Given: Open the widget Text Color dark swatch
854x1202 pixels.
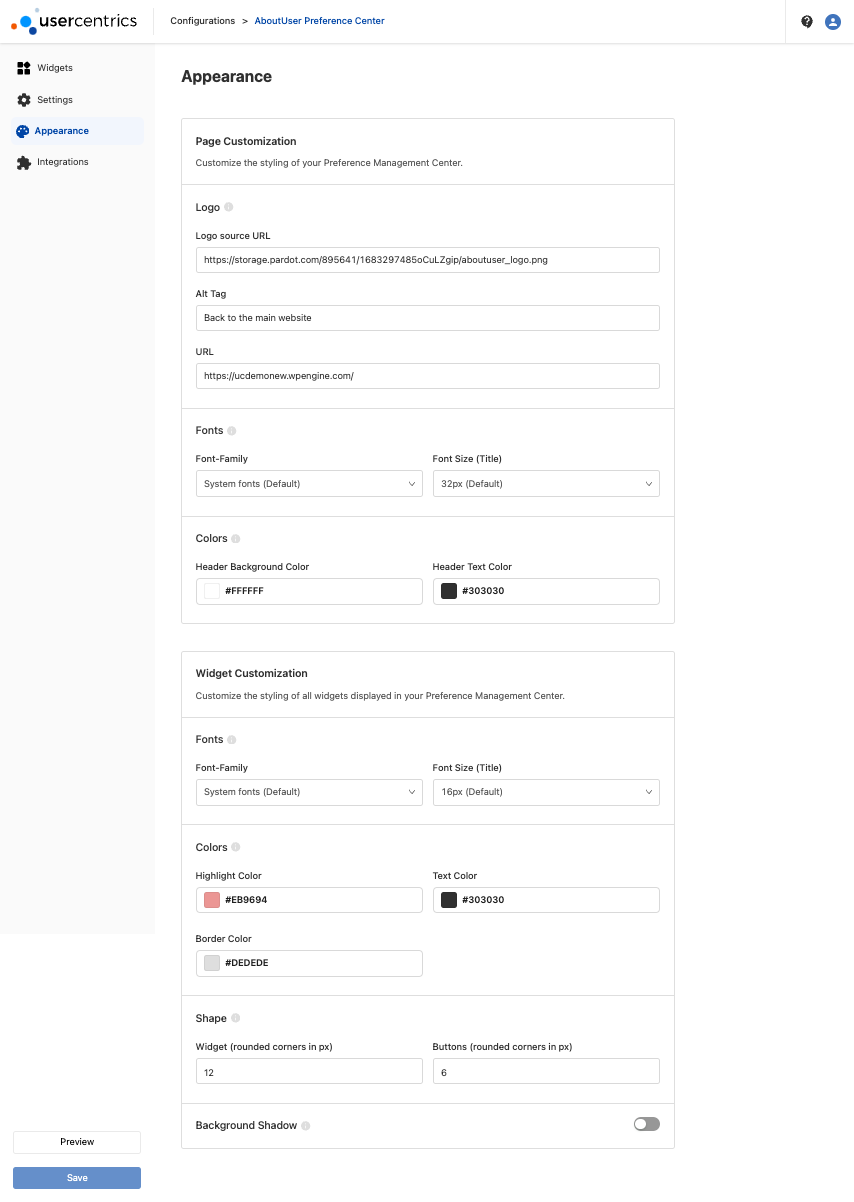Looking at the screenshot, I should (x=449, y=900).
